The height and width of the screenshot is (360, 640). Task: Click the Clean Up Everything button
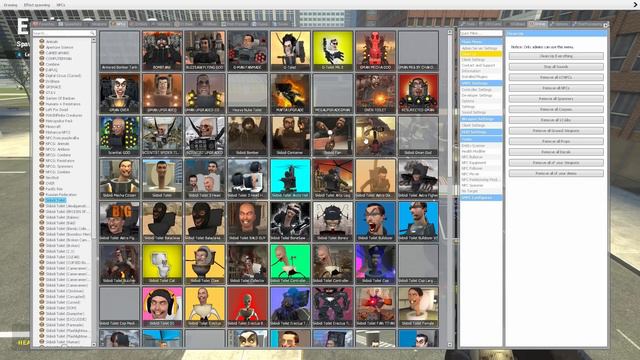click(556, 56)
